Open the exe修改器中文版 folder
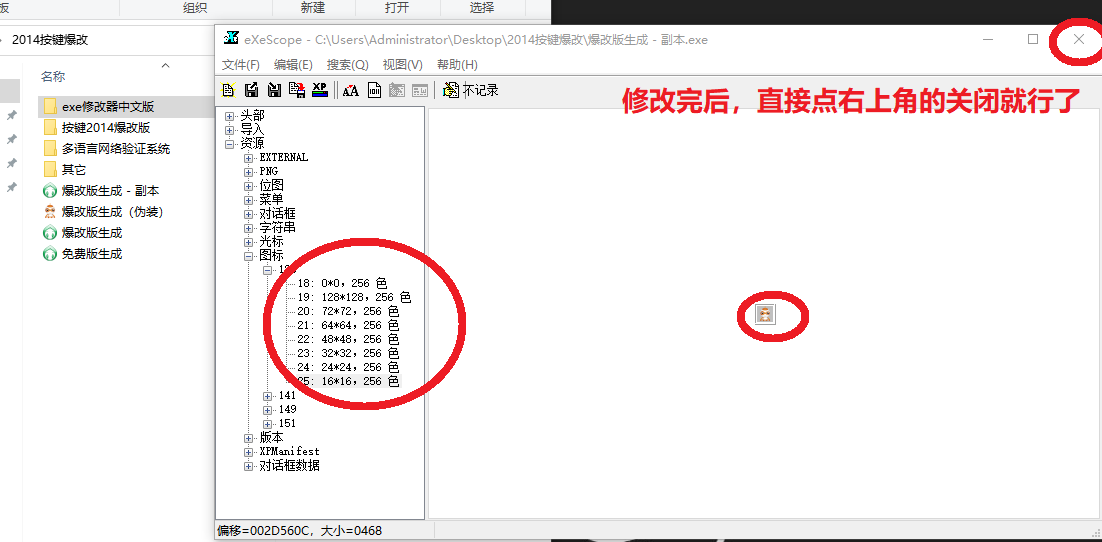 pos(108,107)
